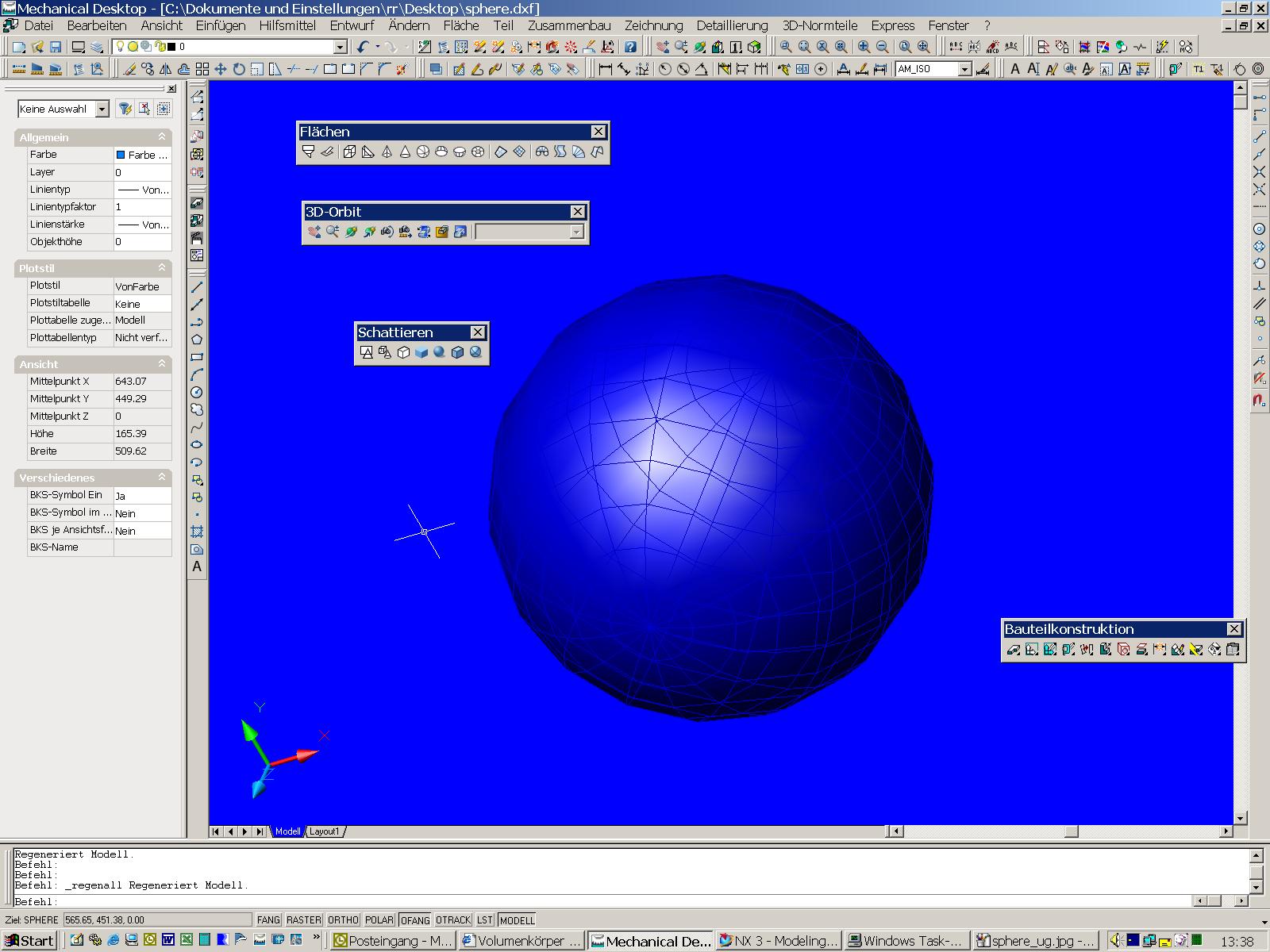Viewport: 1270px width, 952px height.
Task: Toggle RASTER grid mode in status bar
Action: pyautogui.click(x=304, y=920)
